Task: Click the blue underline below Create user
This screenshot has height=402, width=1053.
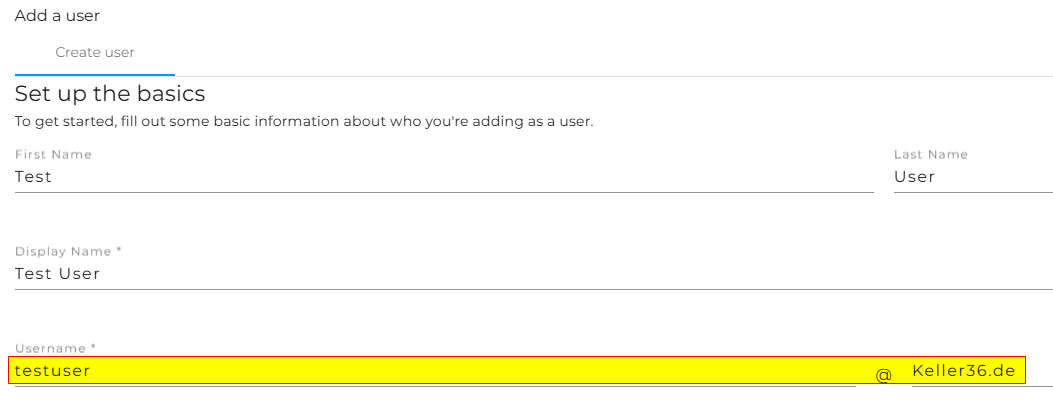Action: pyautogui.click(x=95, y=74)
